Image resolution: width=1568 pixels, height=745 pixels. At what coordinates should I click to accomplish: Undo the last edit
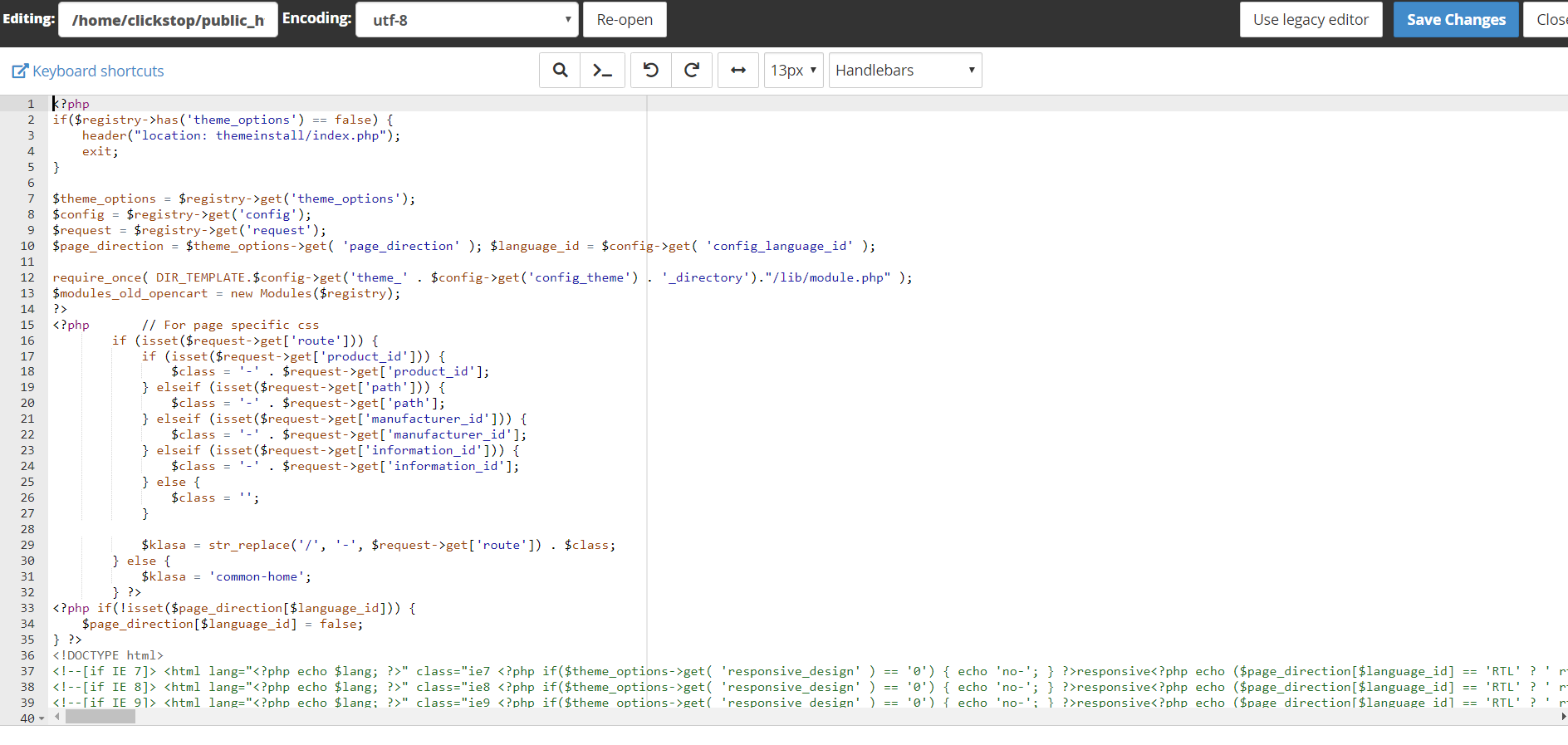651,71
